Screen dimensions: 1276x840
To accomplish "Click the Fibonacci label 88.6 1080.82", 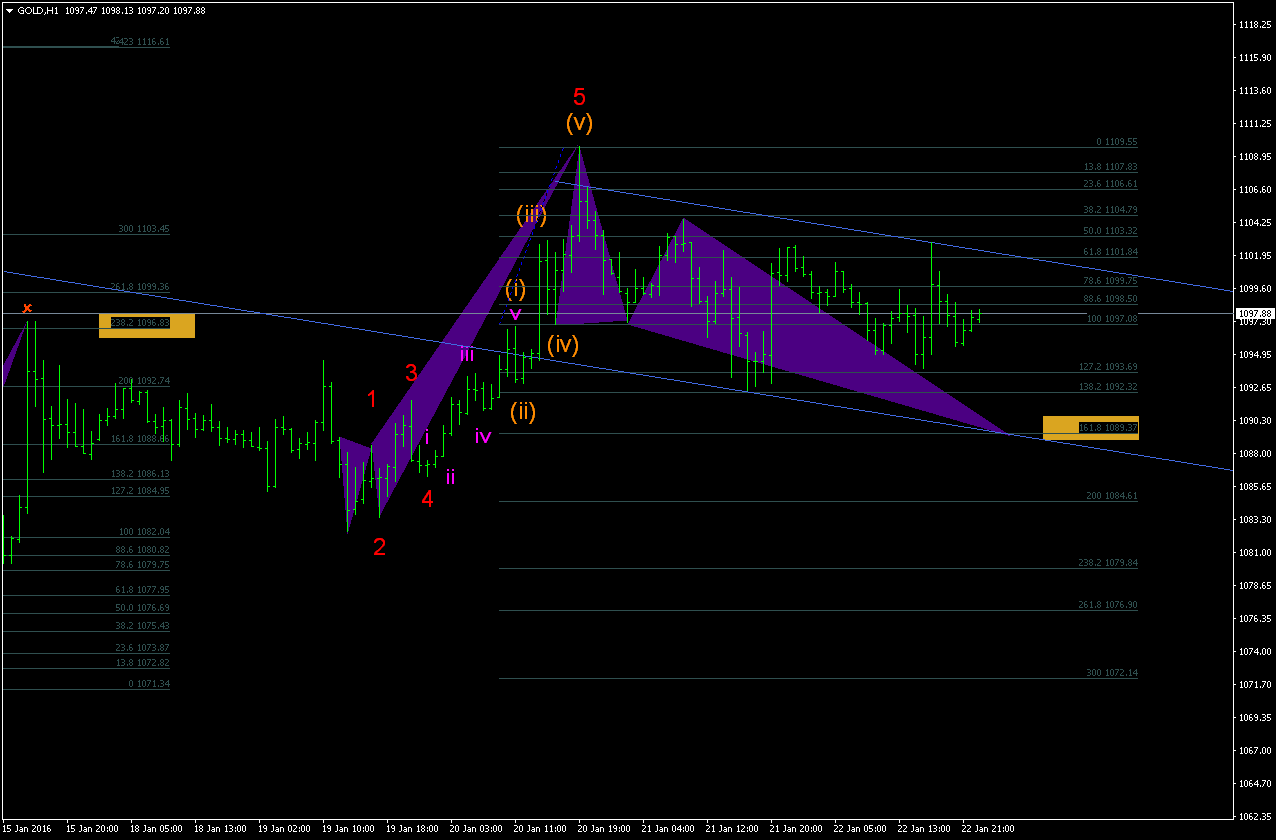I will point(142,550).
